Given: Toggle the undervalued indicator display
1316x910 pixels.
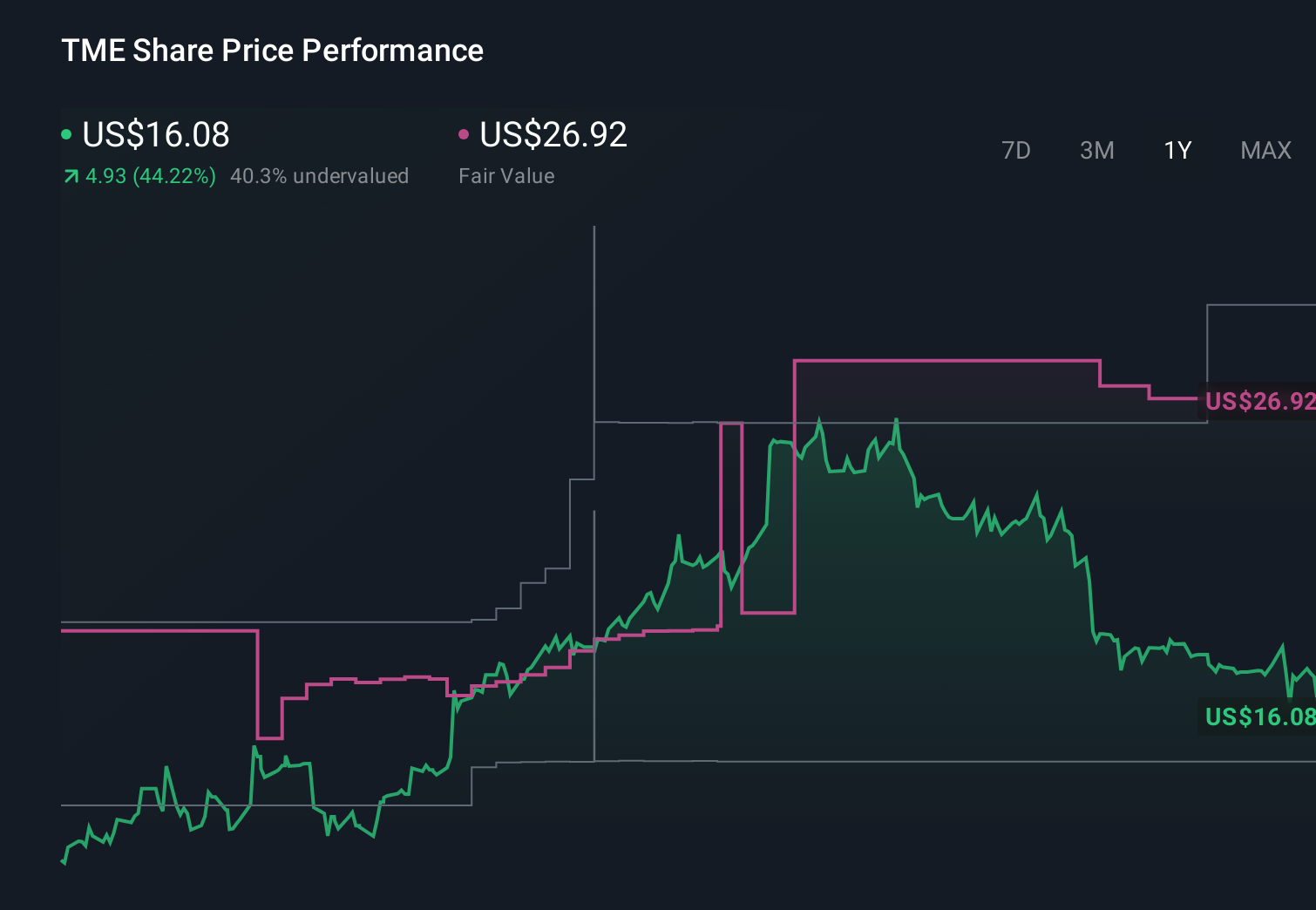Looking at the screenshot, I should 319,175.
